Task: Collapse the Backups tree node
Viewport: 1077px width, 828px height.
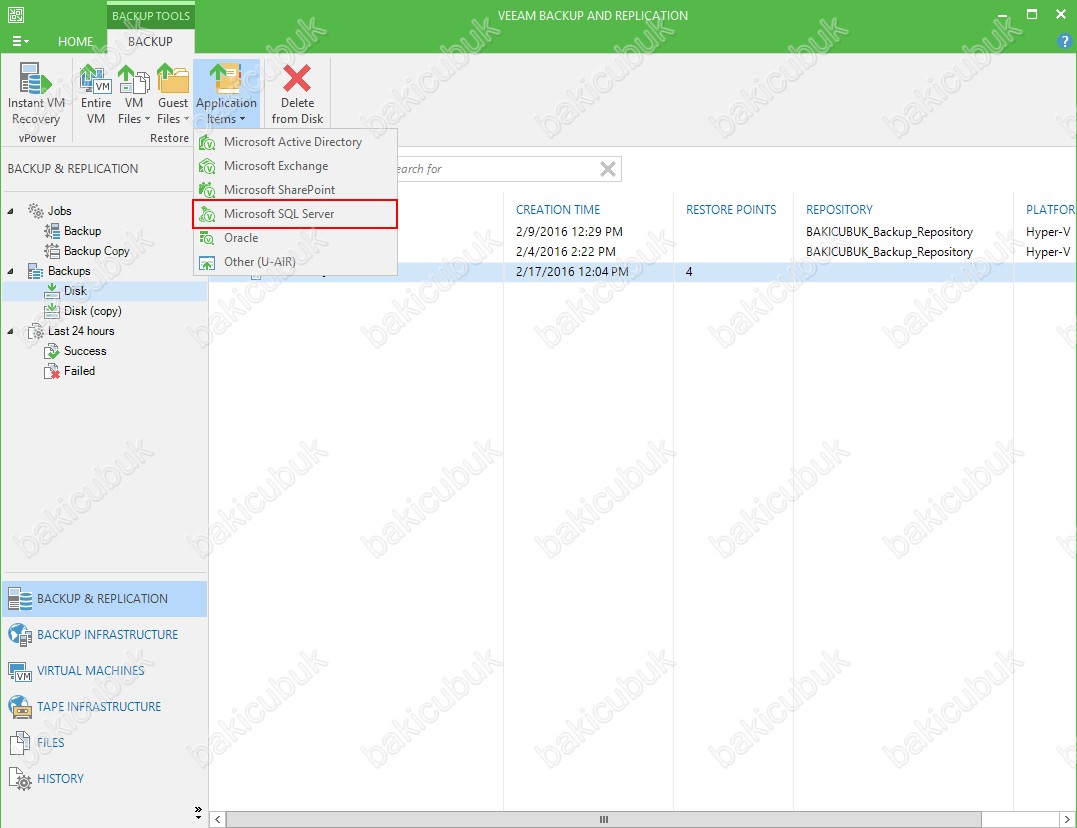Action: click(10, 271)
